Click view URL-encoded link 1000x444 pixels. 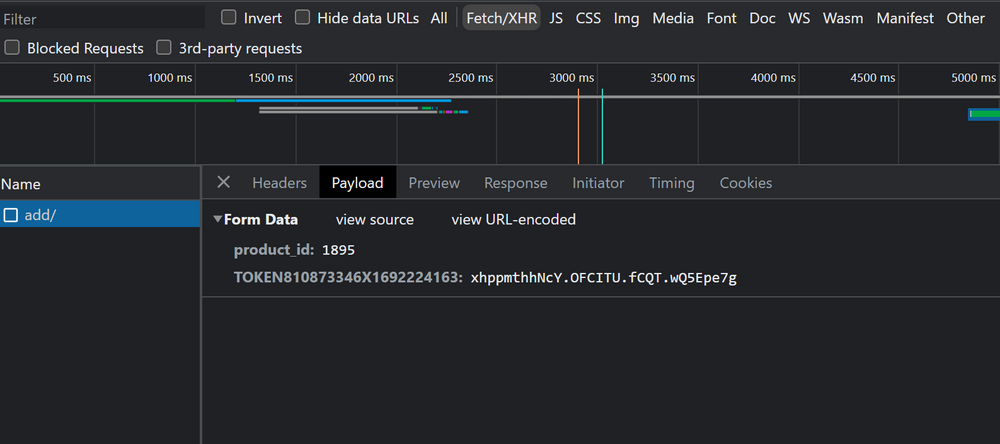click(513, 220)
